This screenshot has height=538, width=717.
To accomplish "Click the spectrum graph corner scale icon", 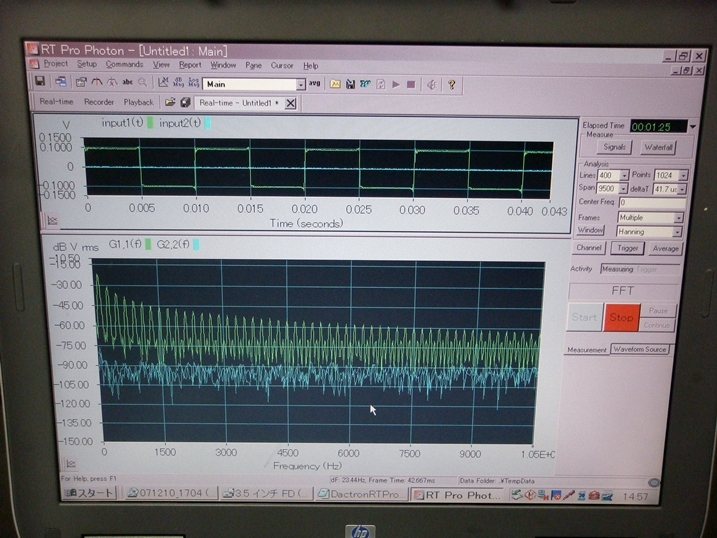I will tap(70, 463).
